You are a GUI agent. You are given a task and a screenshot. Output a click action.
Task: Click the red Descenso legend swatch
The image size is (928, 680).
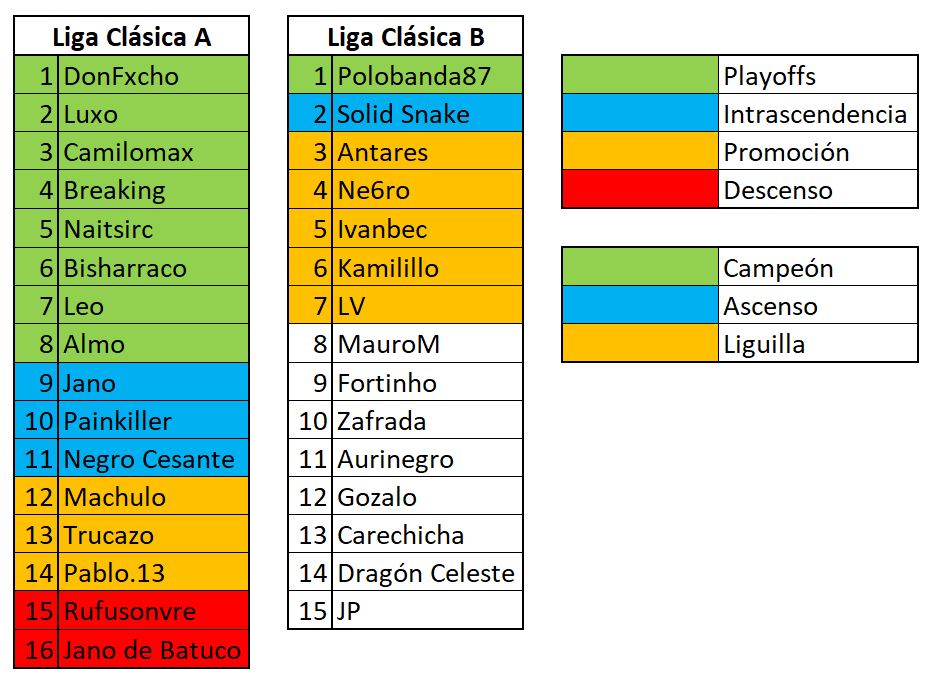click(640, 189)
